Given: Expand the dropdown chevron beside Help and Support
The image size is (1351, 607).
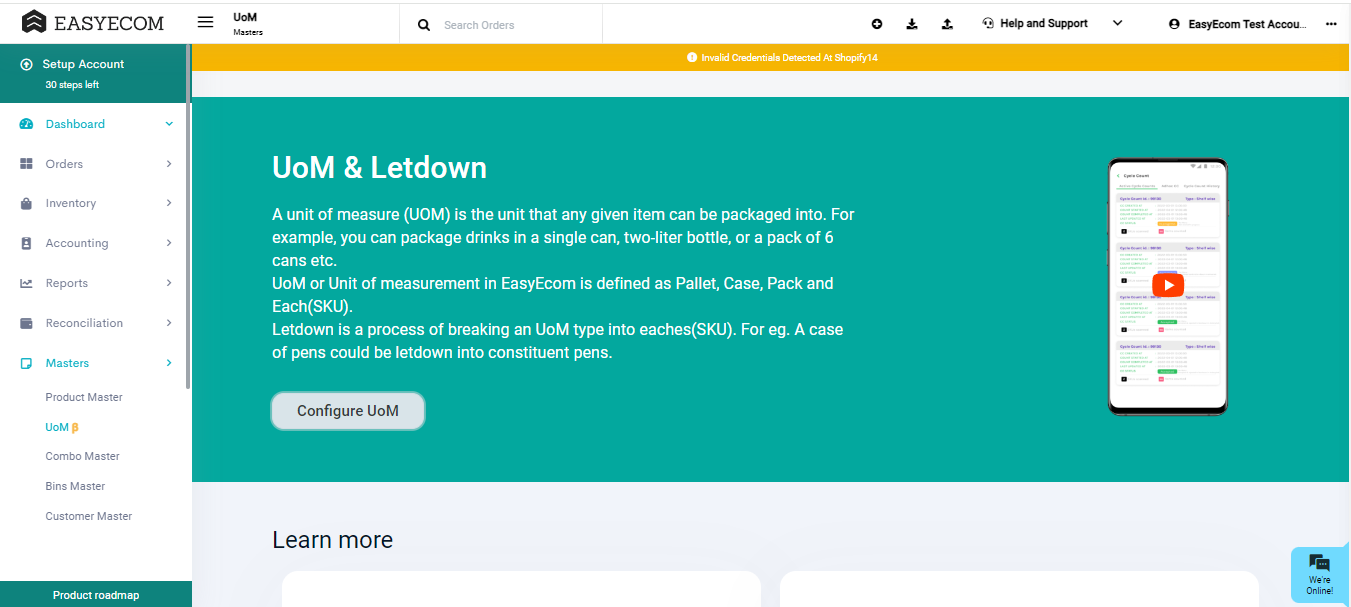Looking at the screenshot, I should coord(1118,23).
